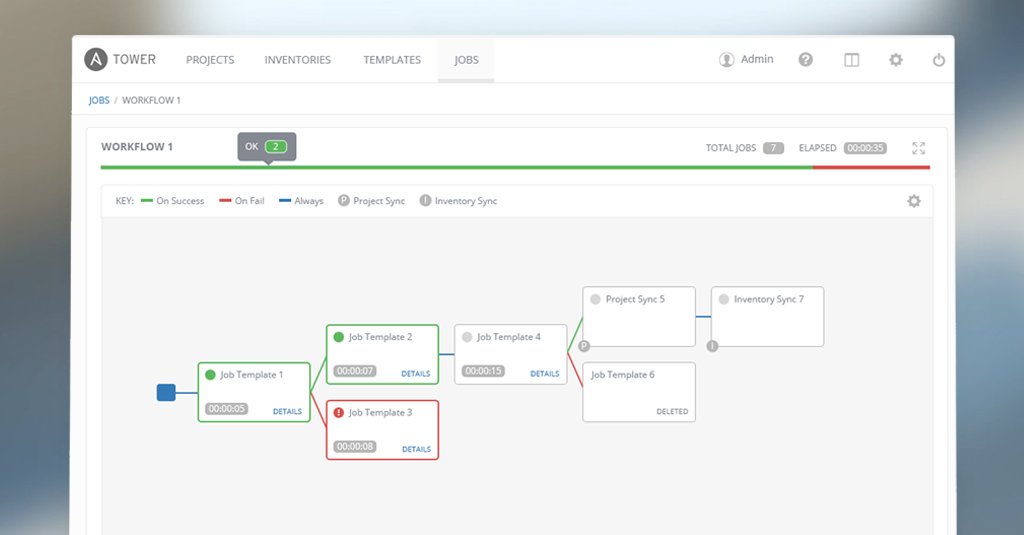The height and width of the screenshot is (535, 1024).
Task: Open Details for Job Template 1
Action: click(x=287, y=412)
